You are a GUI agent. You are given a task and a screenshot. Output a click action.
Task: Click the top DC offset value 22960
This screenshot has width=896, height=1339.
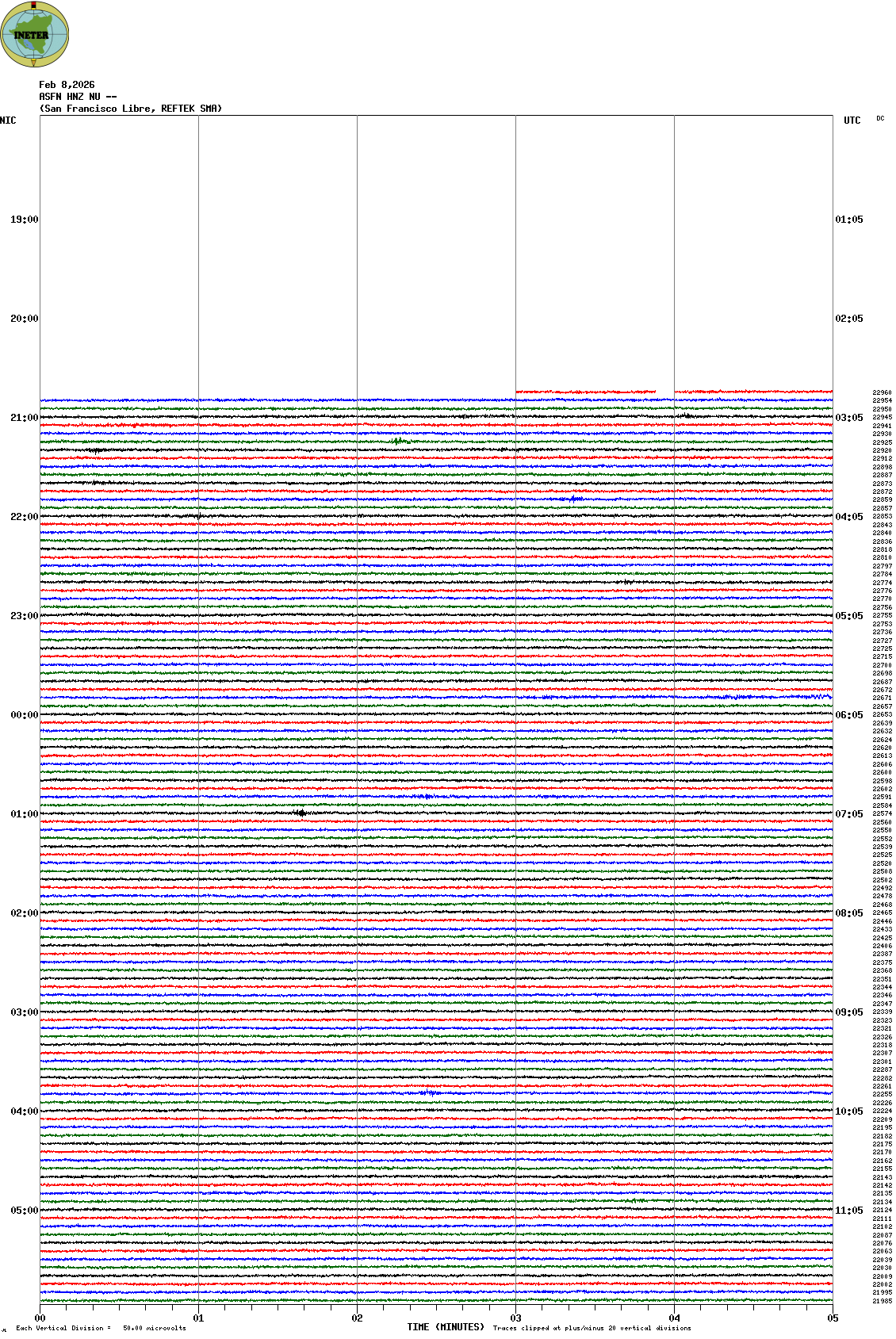[882, 392]
